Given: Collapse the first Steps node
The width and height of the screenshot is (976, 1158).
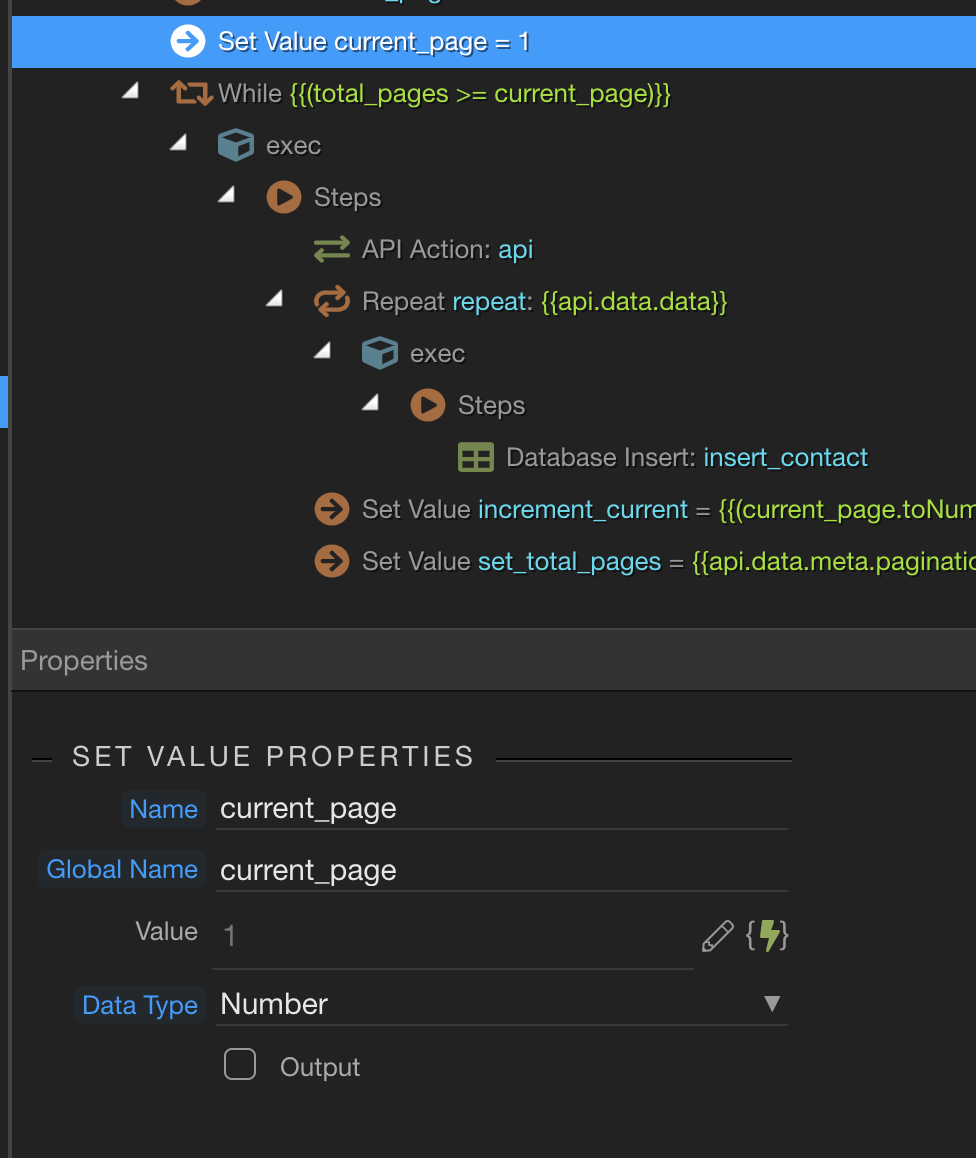Looking at the screenshot, I should [x=226, y=196].
